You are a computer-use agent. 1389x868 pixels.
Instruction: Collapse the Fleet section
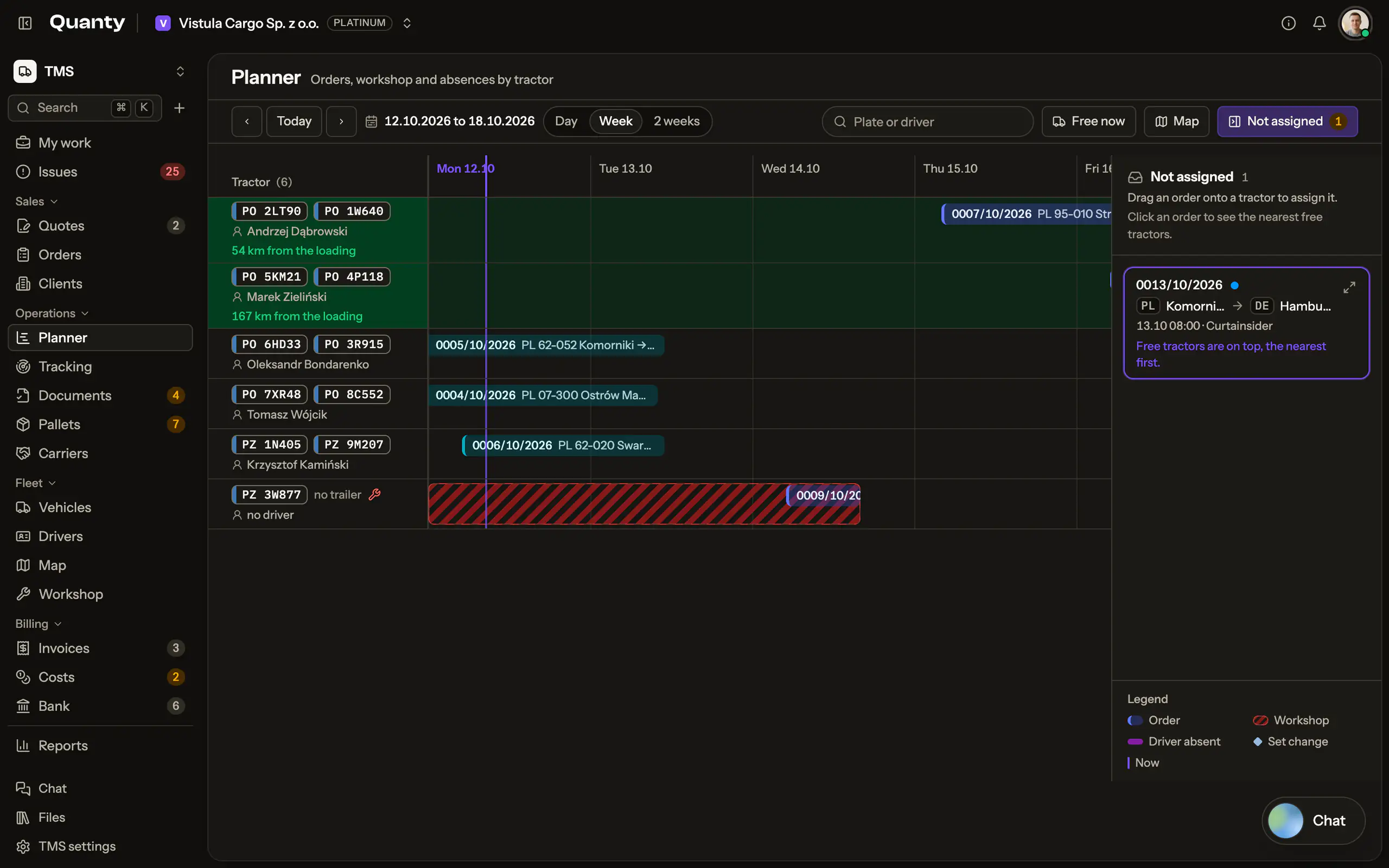(36, 483)
